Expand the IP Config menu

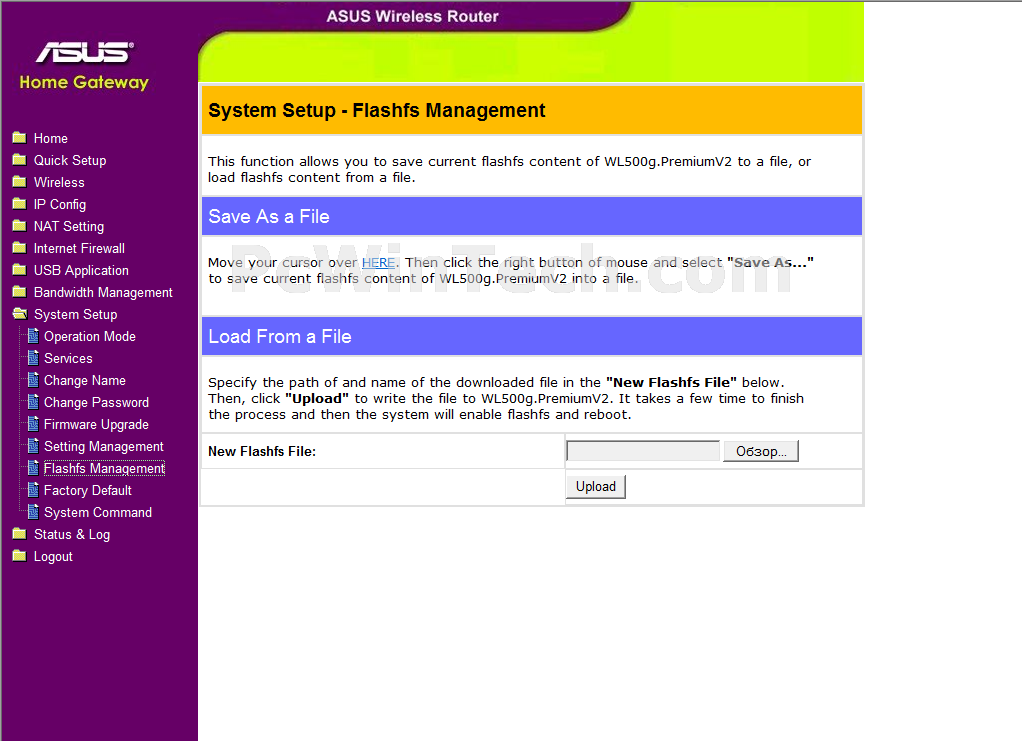(x=60, y=205)
